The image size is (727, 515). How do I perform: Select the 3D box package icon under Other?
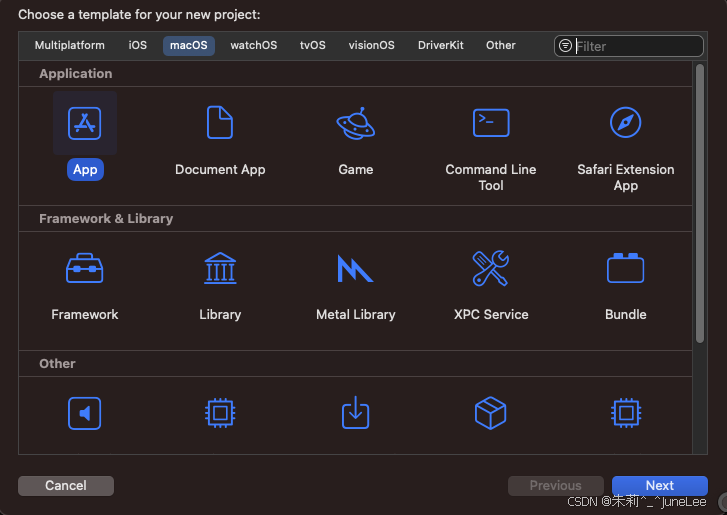tap(491, 413)
